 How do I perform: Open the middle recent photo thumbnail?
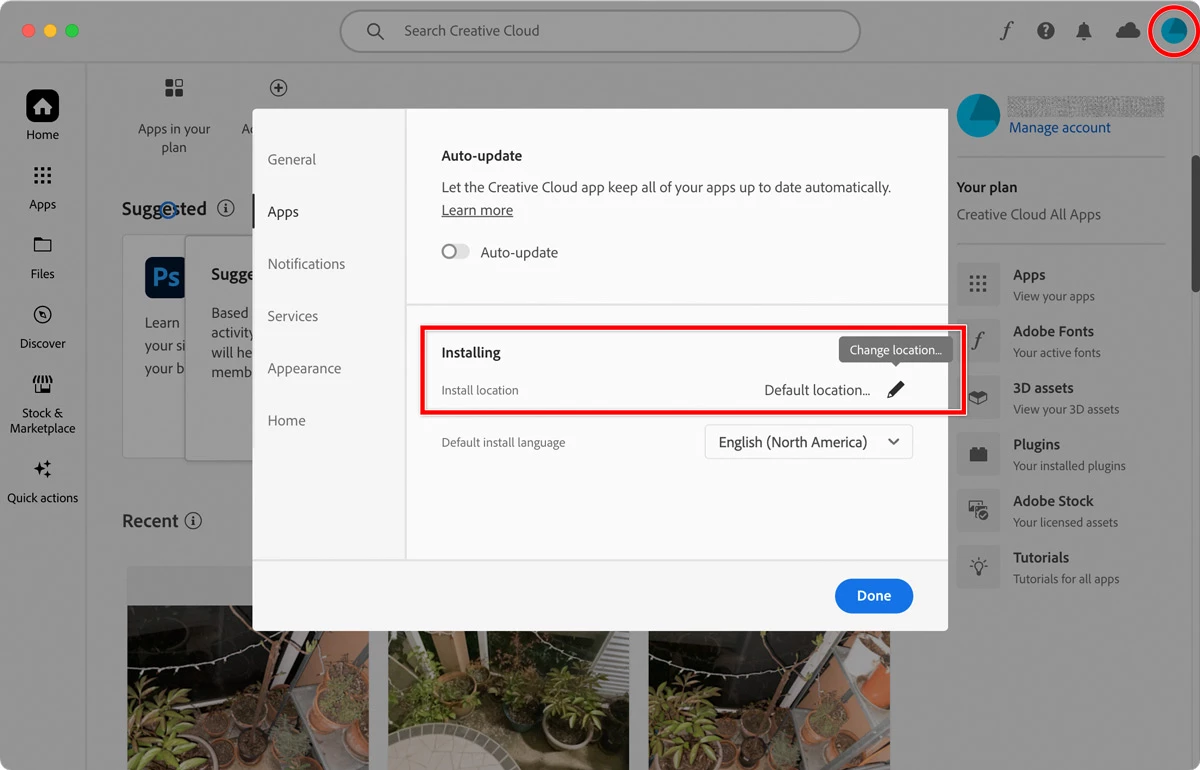509,700
